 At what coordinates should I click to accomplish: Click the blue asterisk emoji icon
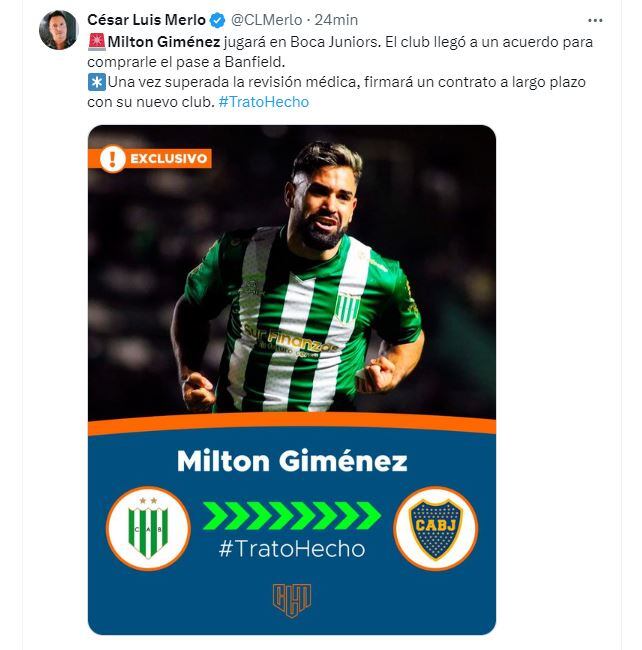(97, 82)
